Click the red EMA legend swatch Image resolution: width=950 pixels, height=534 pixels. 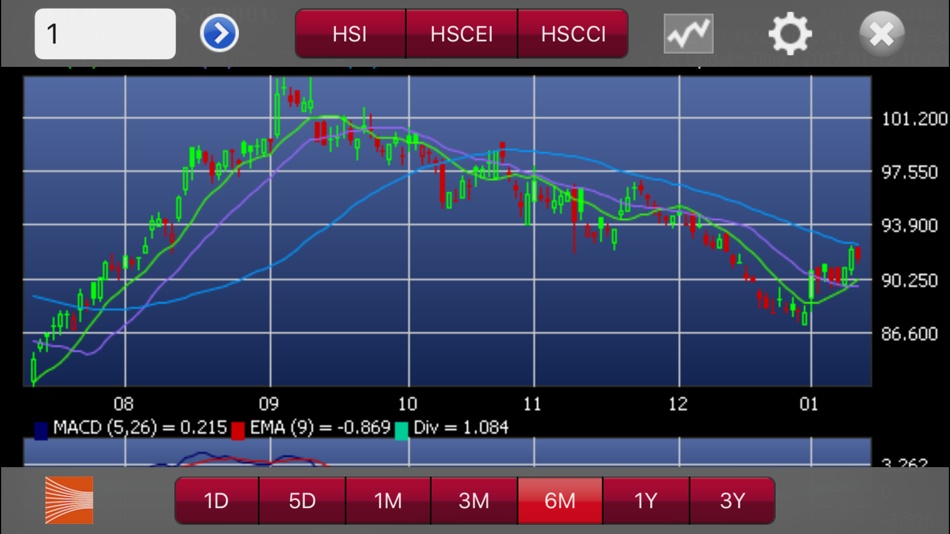238,431
